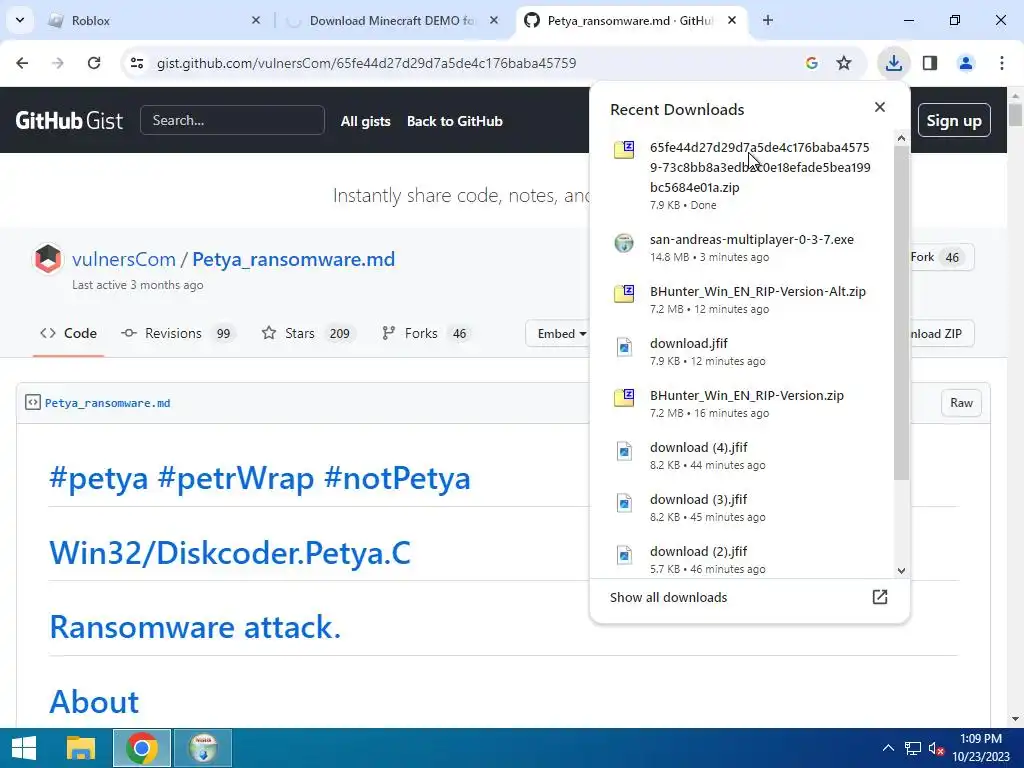Show hidden system tray icons
This screenshot has width=1024, height=768.
point(888,748)
